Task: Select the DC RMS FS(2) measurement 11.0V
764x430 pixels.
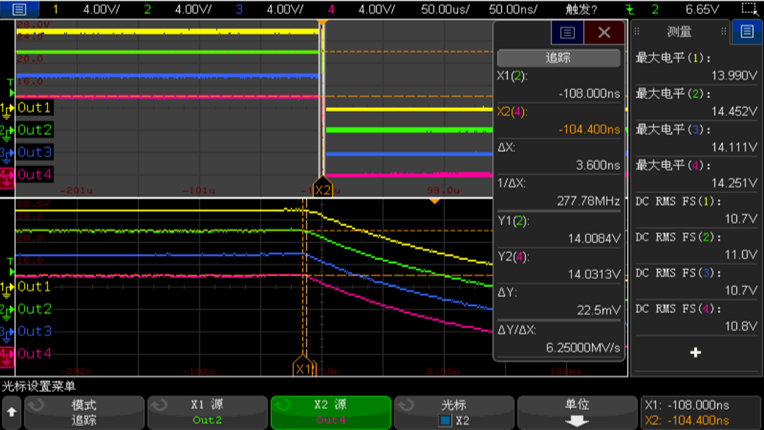Action: click(x=696, y=246)
